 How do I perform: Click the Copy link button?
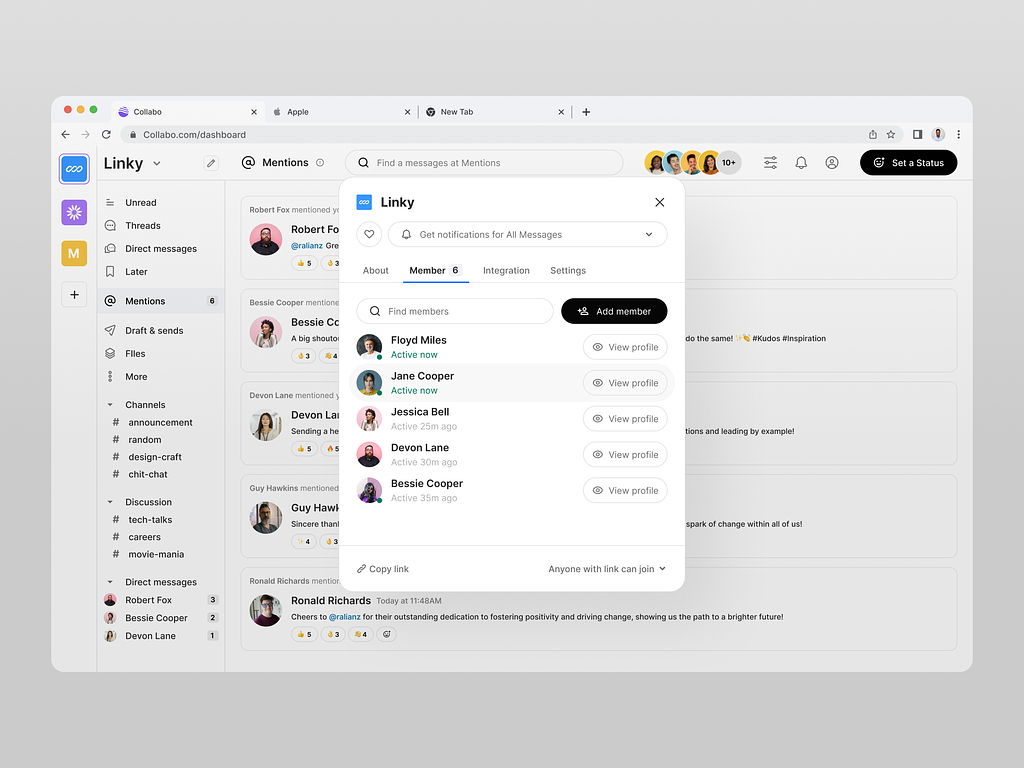383,569
